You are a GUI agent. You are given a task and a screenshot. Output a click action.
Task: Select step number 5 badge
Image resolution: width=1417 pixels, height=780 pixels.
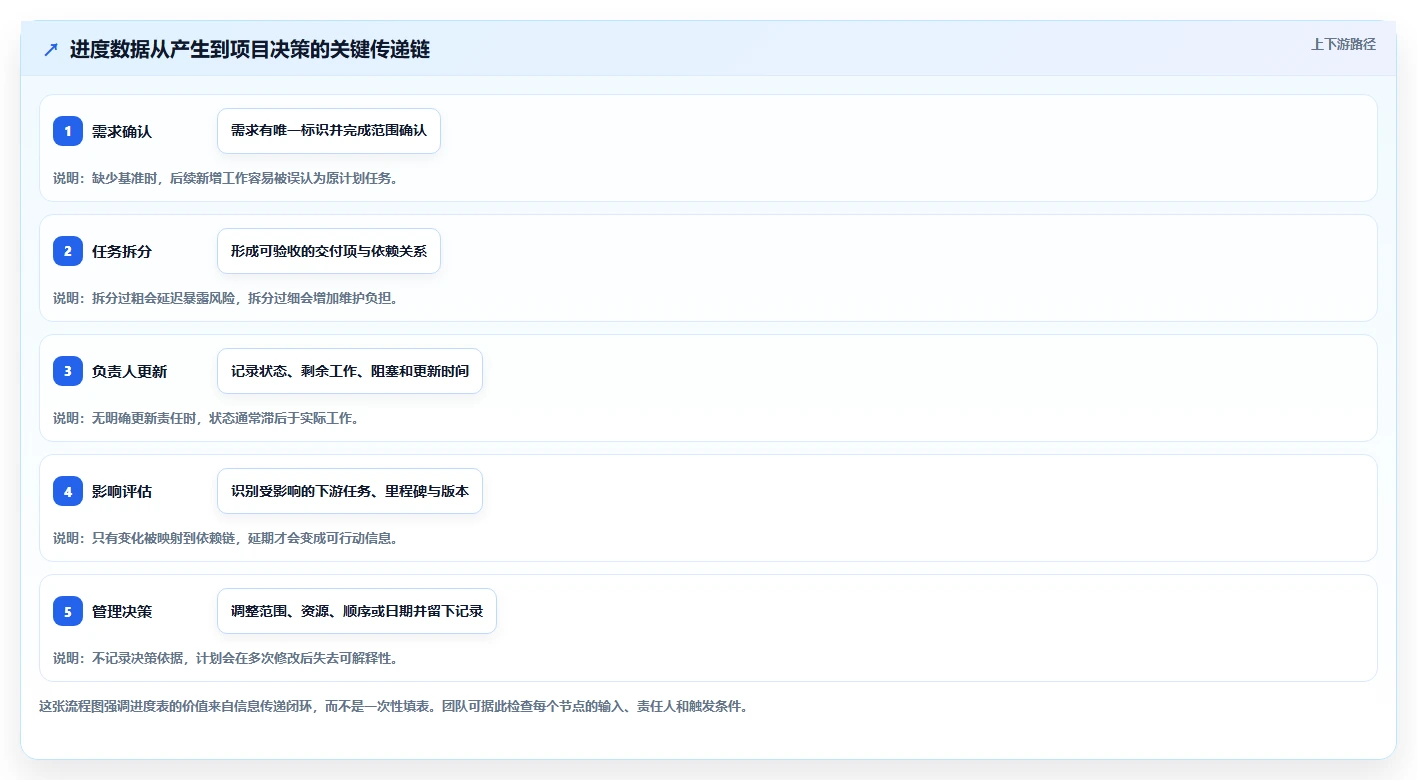68,611
